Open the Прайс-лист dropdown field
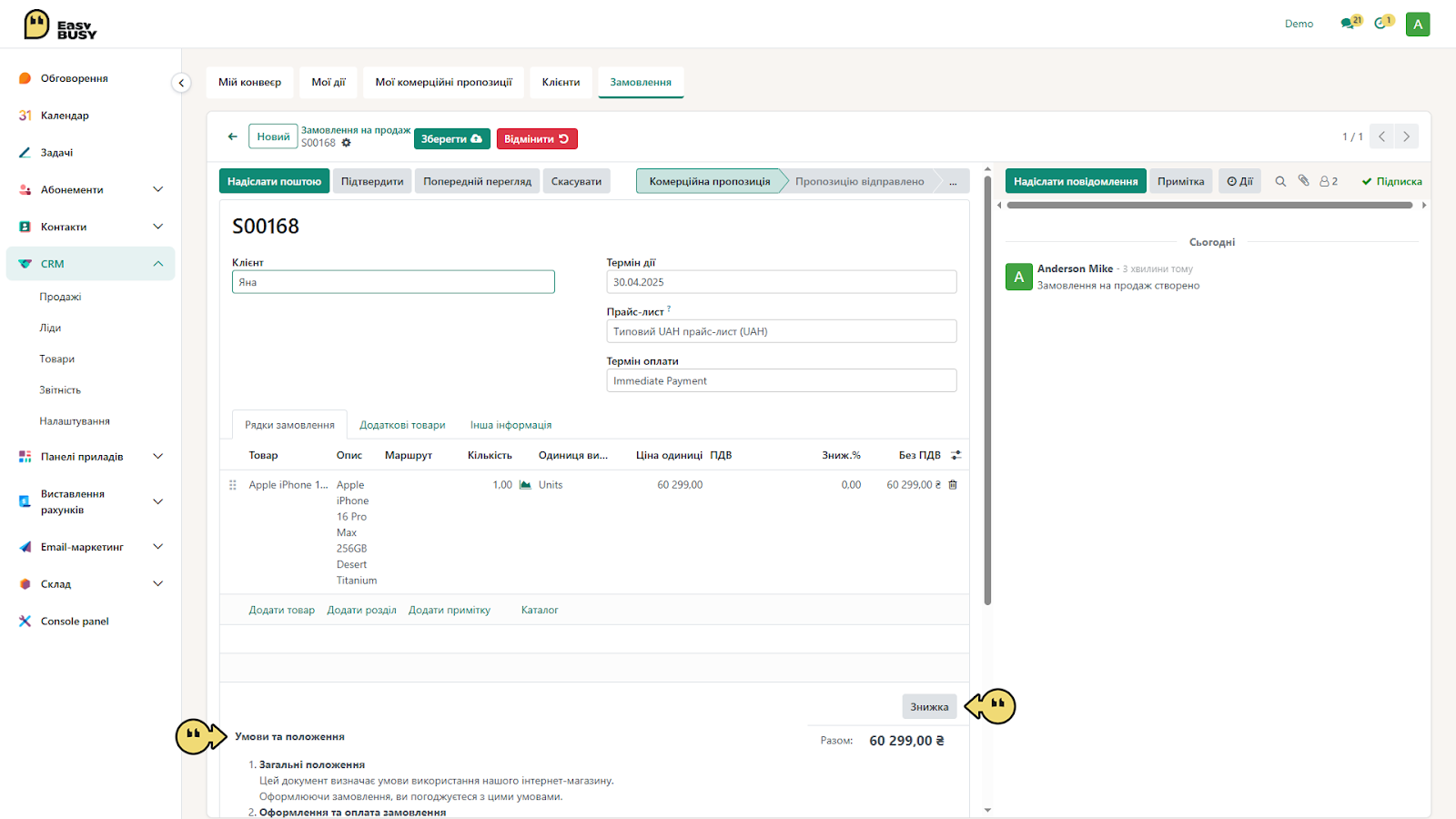 coord(782,331)
